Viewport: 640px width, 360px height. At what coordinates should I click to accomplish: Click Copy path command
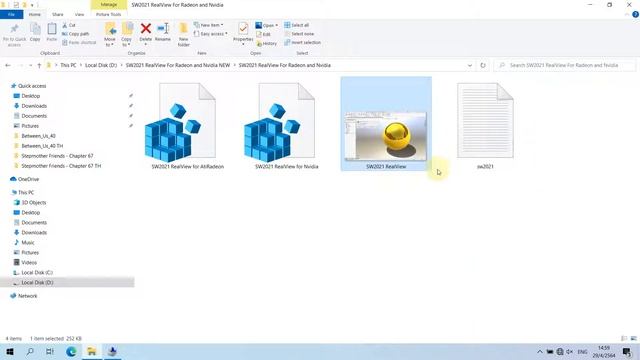click(x=76, y=34)
